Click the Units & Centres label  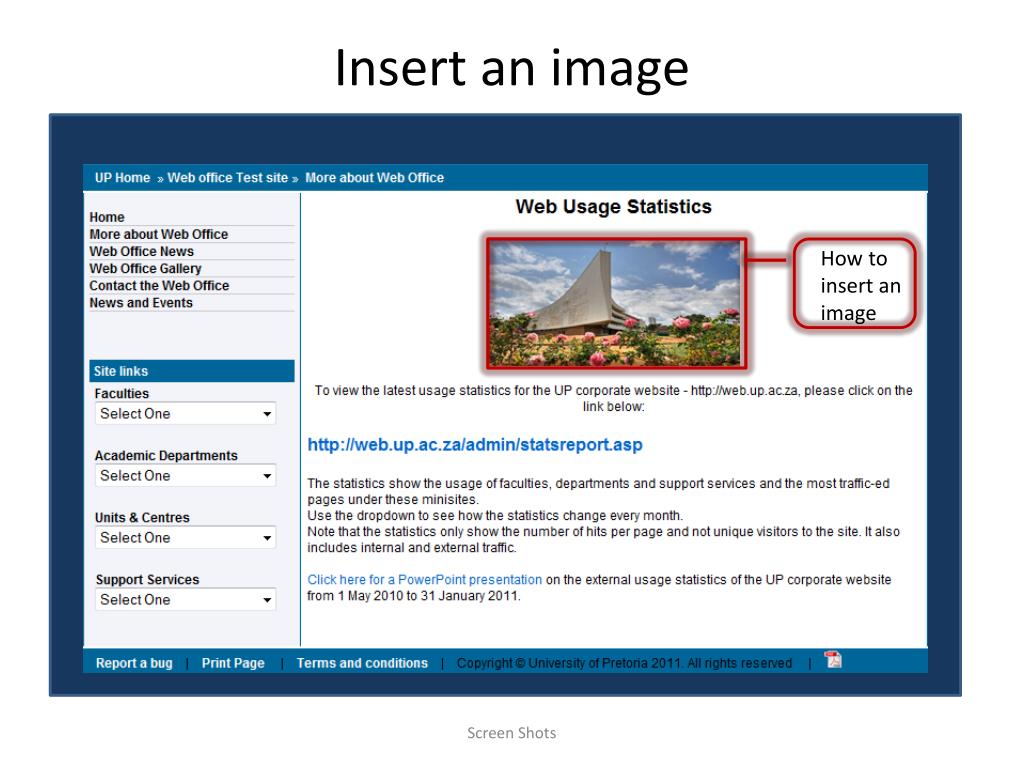(142, 517)
